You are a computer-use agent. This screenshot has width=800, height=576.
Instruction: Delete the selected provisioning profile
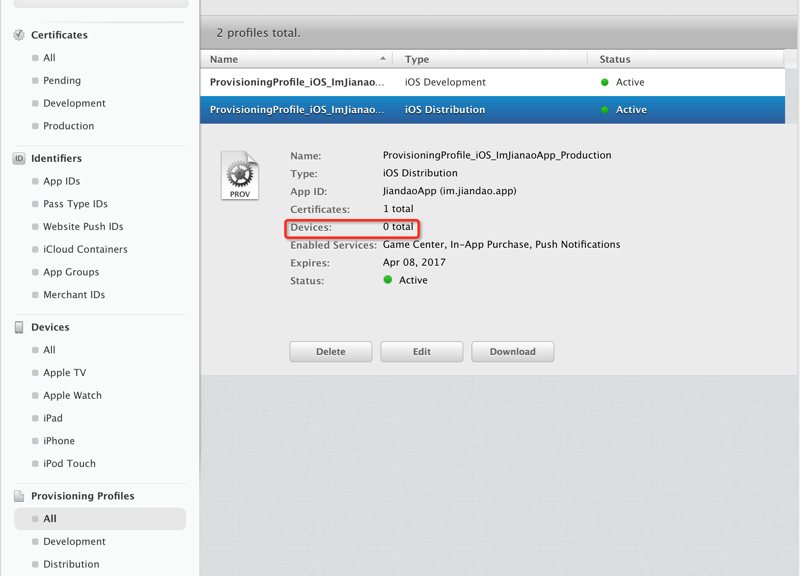pos(331,352)
